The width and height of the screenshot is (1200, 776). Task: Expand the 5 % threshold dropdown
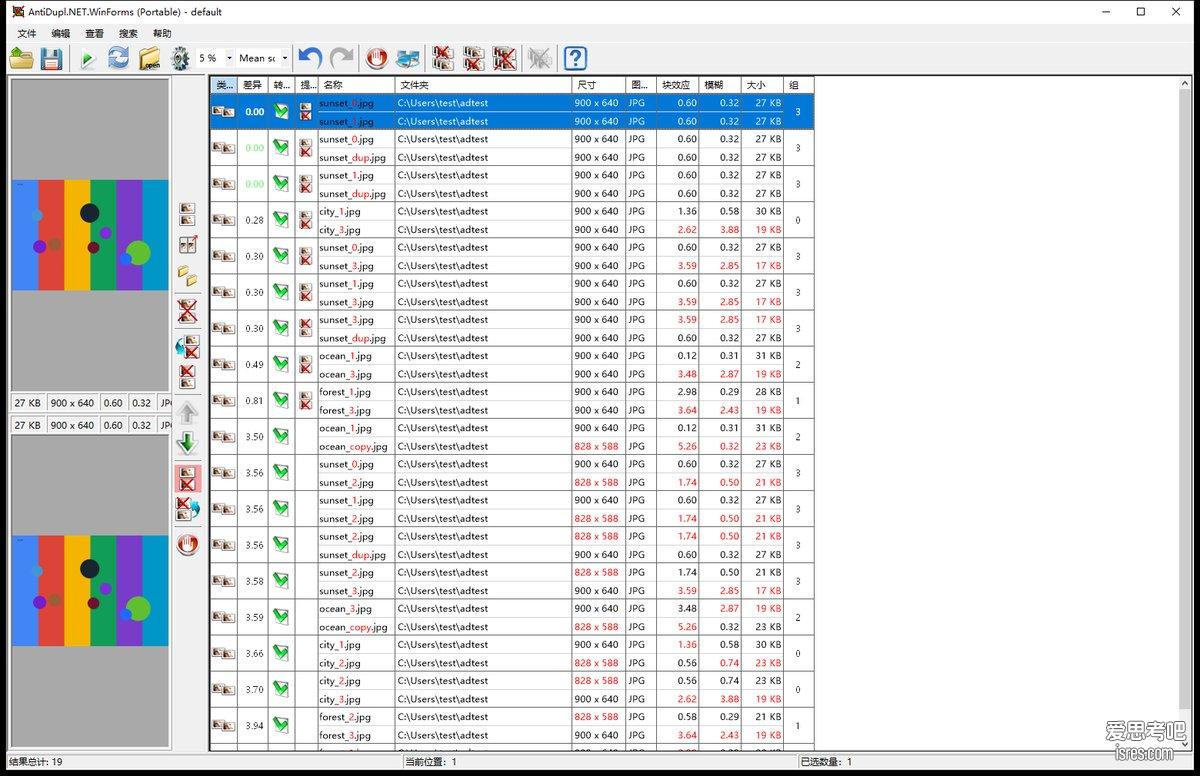click(x=229, y=58)
